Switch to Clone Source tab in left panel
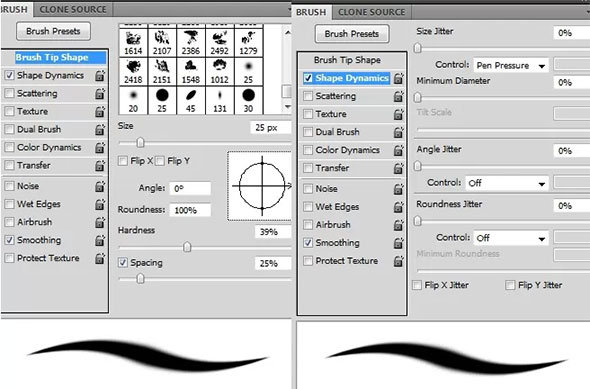590x389 pixels. pos(73,9)
